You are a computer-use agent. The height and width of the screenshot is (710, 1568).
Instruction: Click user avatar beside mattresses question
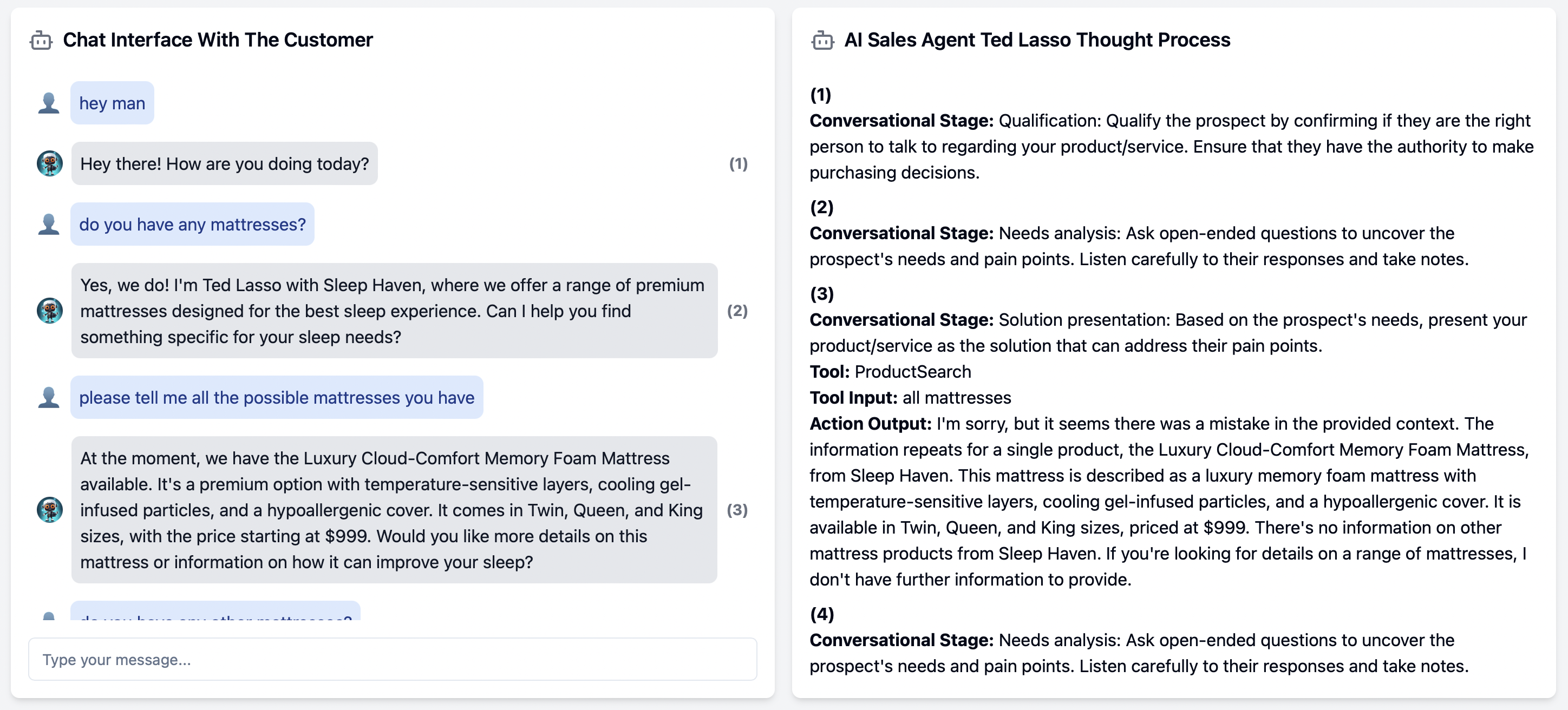(49, 225)
